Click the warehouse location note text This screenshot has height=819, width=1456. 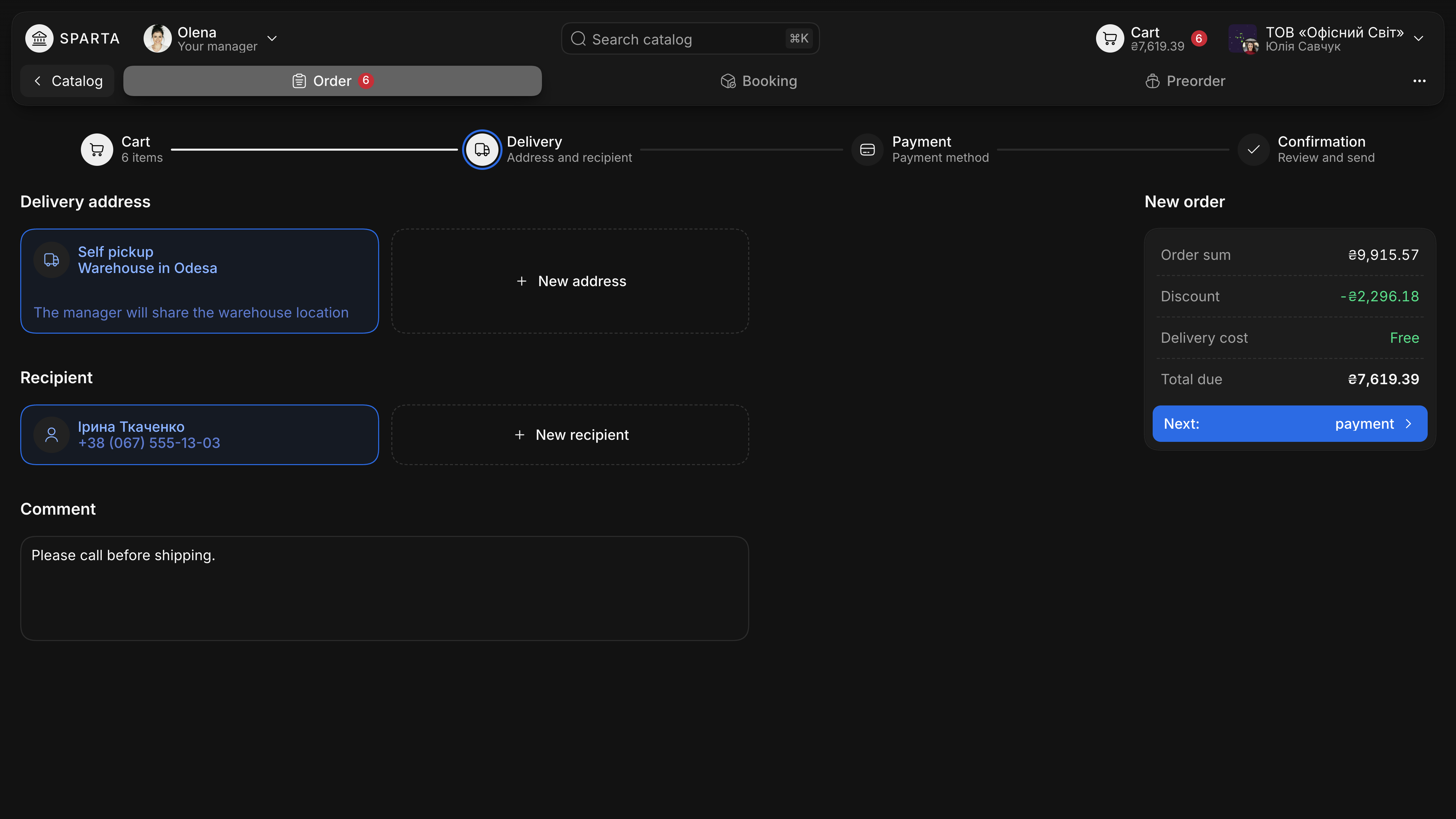(x=191, y=312)
